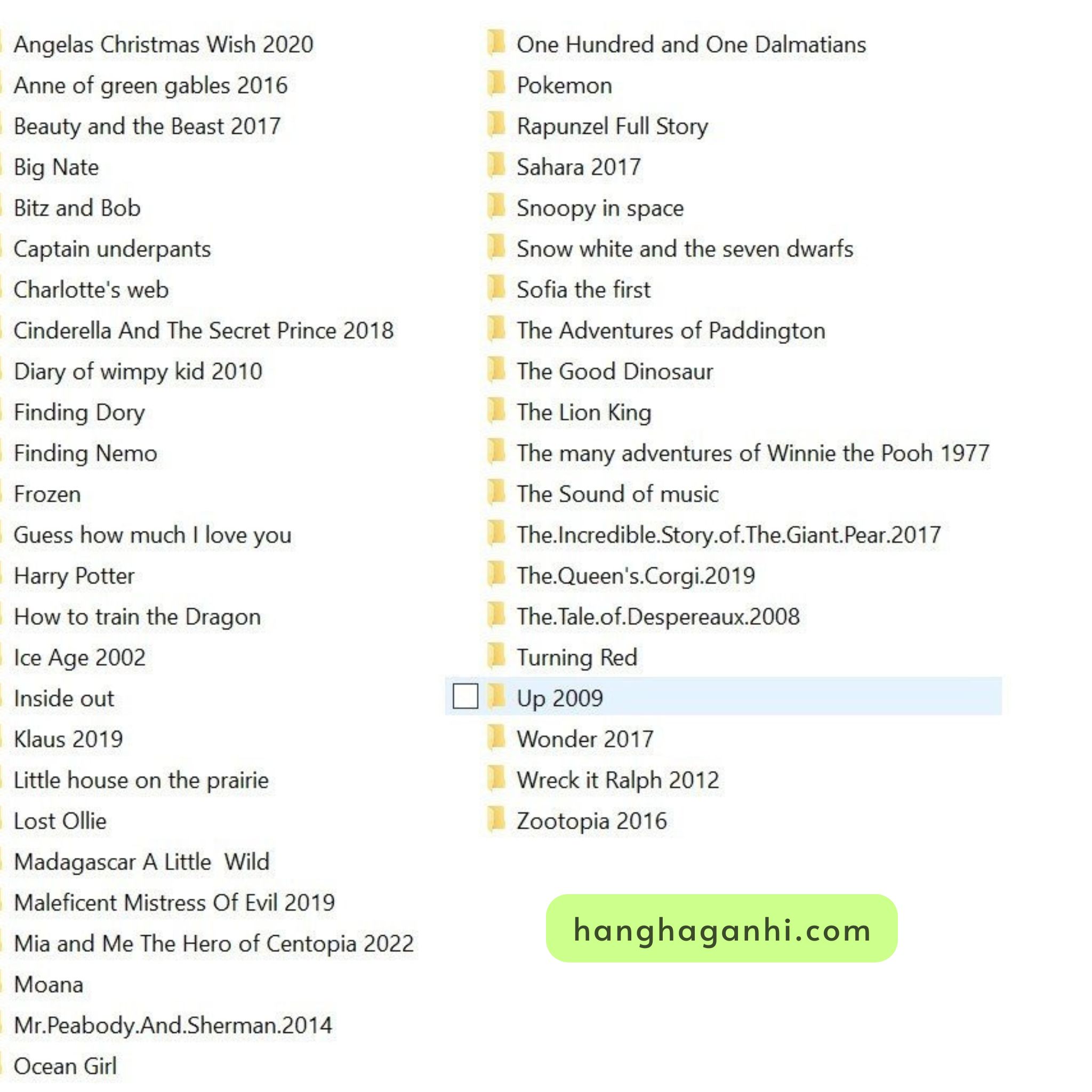Select the Klaus 2019 entry

[68, 740]
